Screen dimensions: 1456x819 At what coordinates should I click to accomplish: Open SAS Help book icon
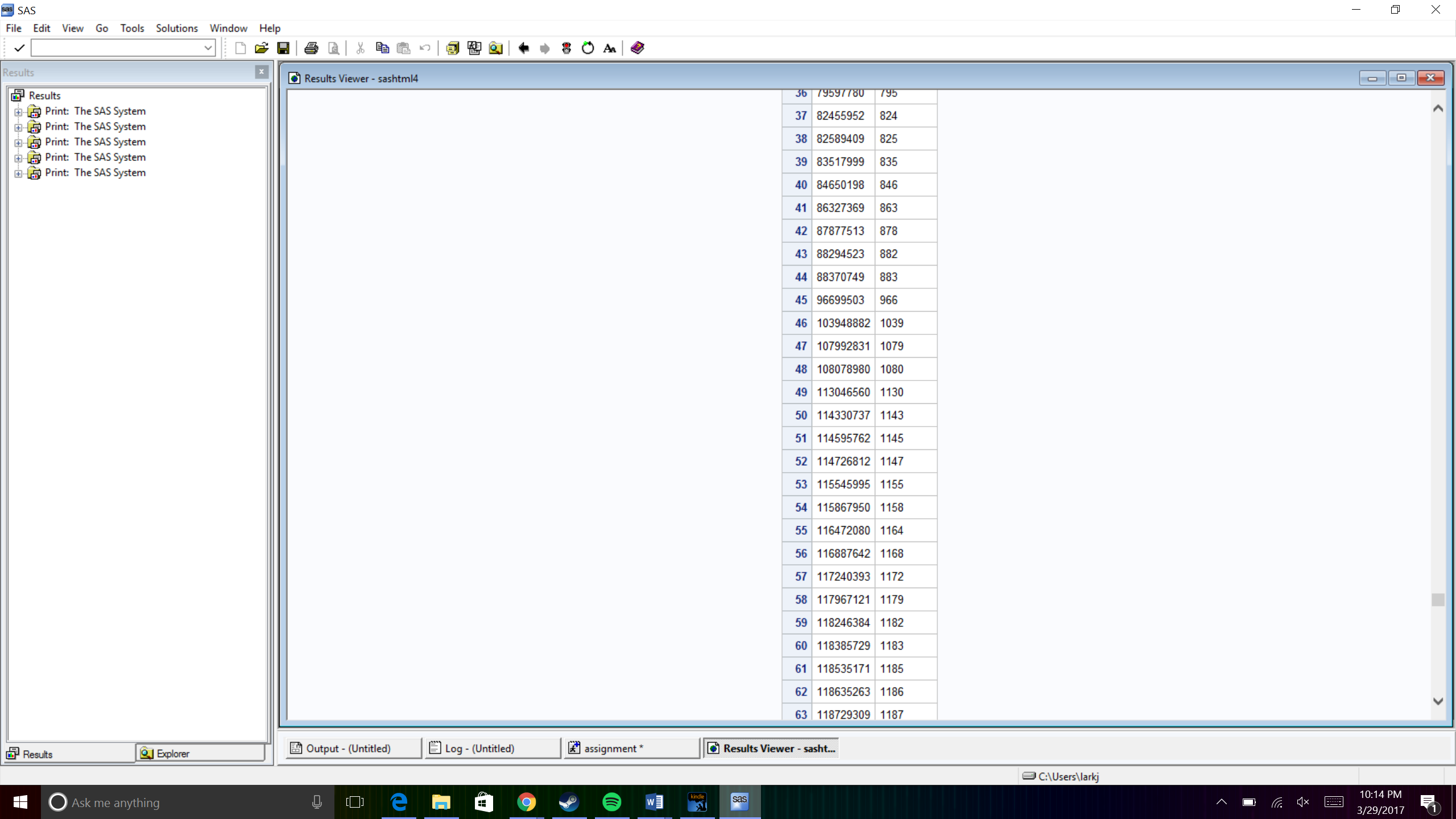click(638, 48)
